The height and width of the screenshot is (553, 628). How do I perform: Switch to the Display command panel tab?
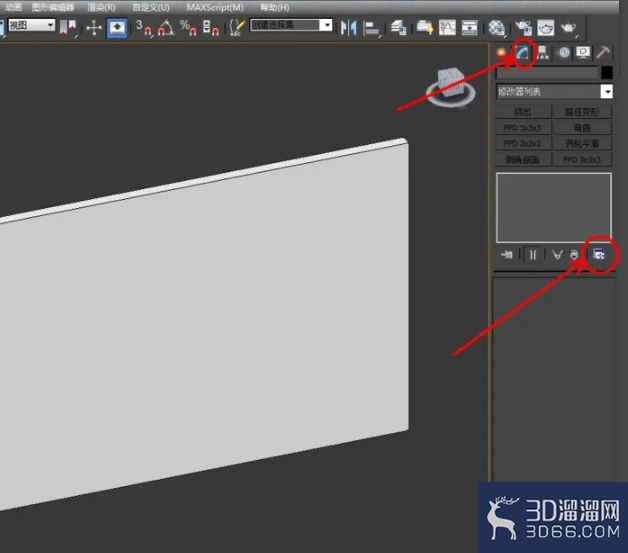[x=583, y=52]
